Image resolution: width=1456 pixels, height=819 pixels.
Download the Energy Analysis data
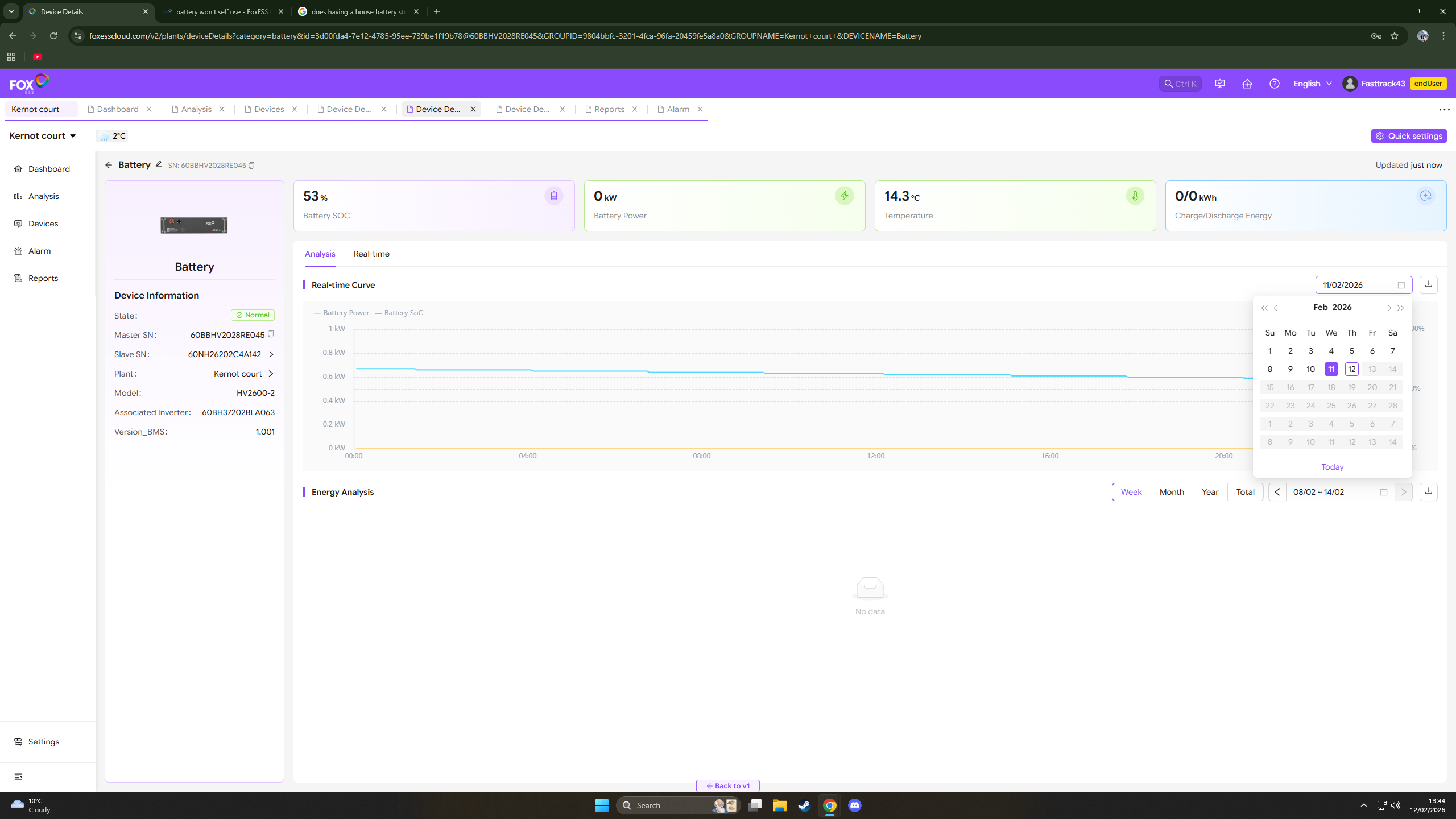click(1428, 491)
